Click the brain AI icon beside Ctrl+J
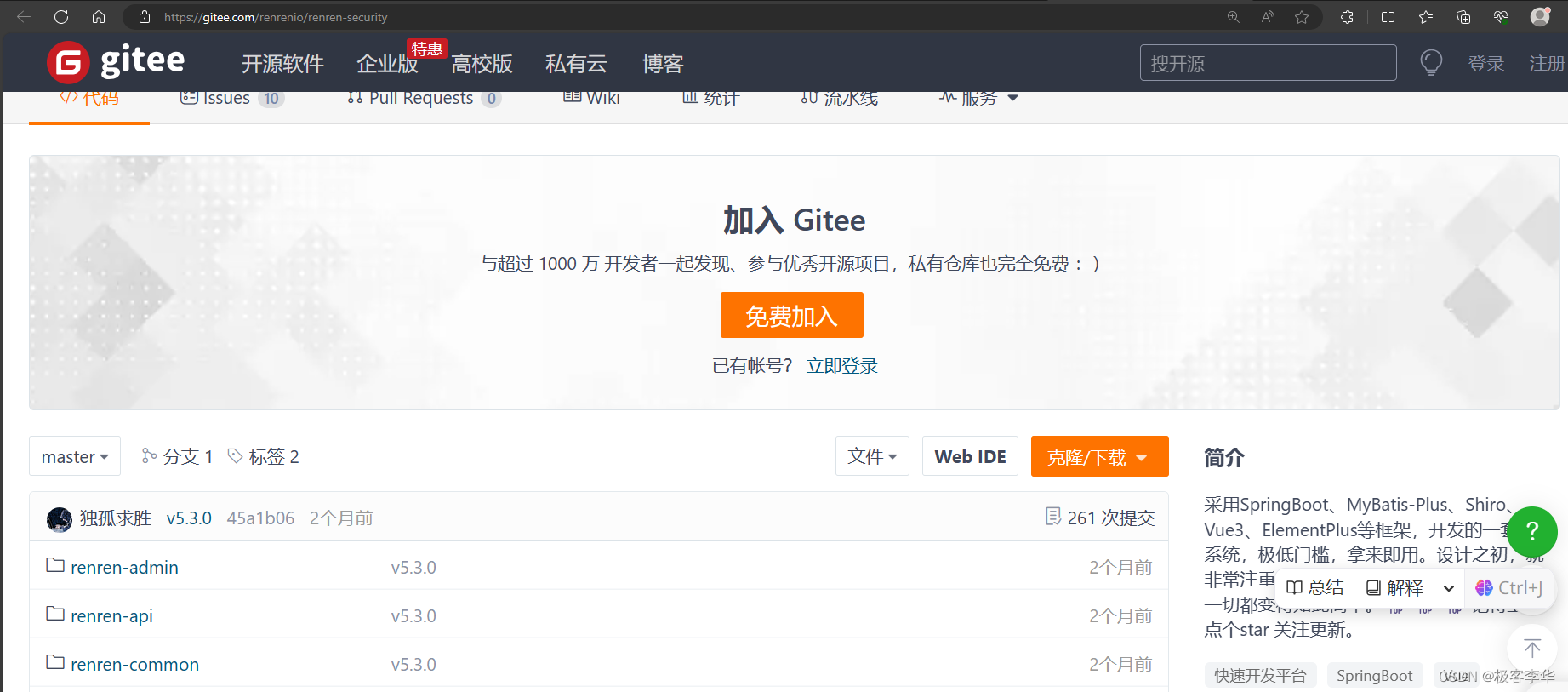 pos(1484,588)
